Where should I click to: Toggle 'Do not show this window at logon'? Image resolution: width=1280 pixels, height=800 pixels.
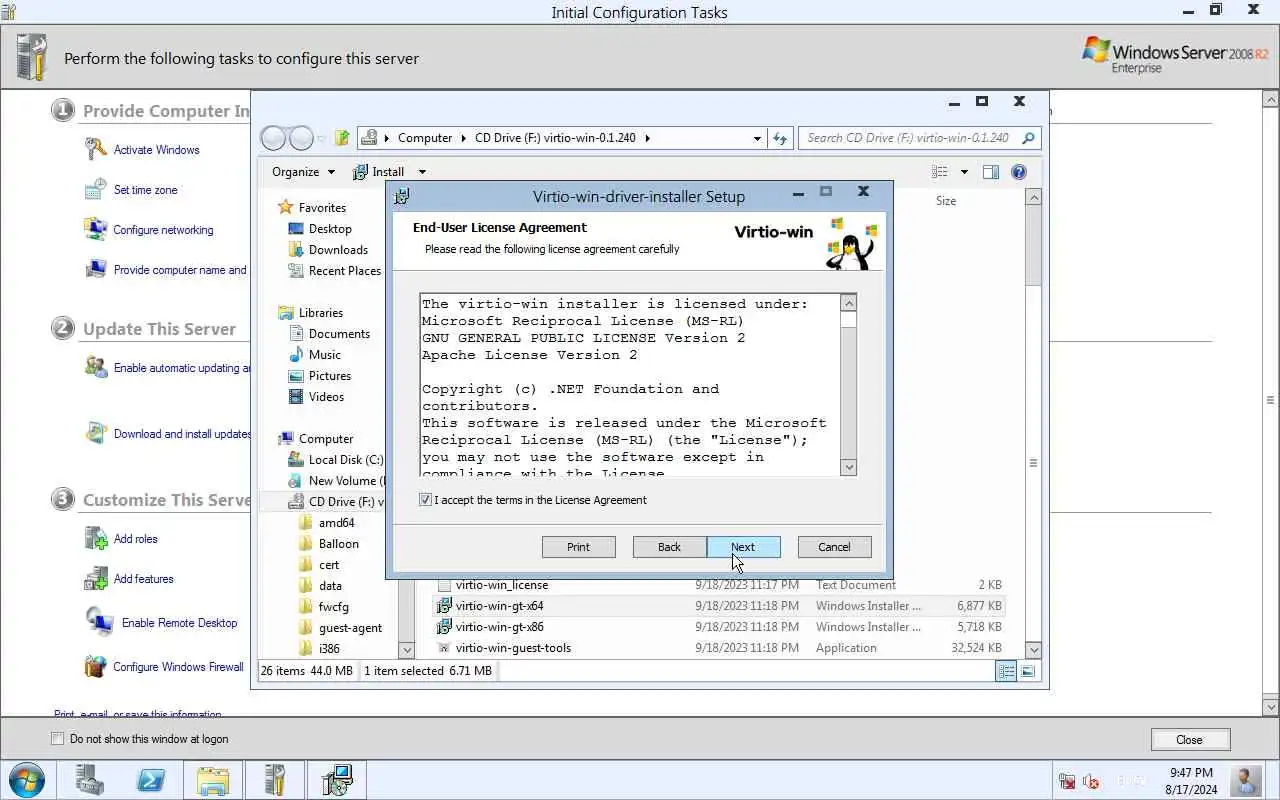pyautogui.click(x=57, y=739)
